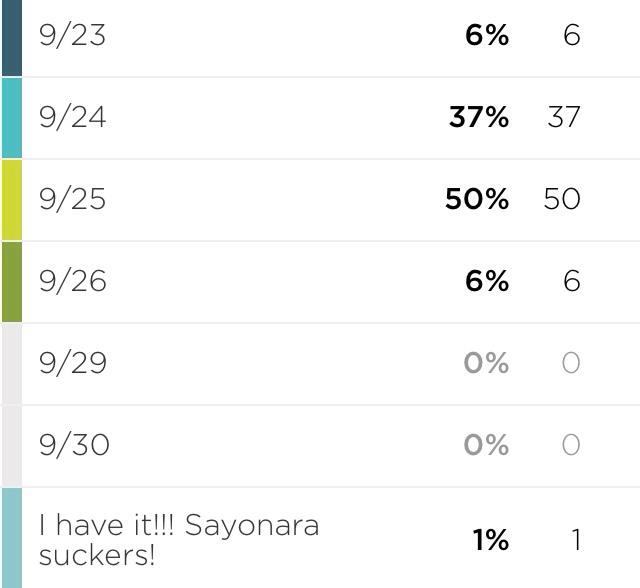Screen dimensions: 640x588
Task: Click the vote count 37 for 9/24
Action: pyautogui.click(x=564, y=117)
